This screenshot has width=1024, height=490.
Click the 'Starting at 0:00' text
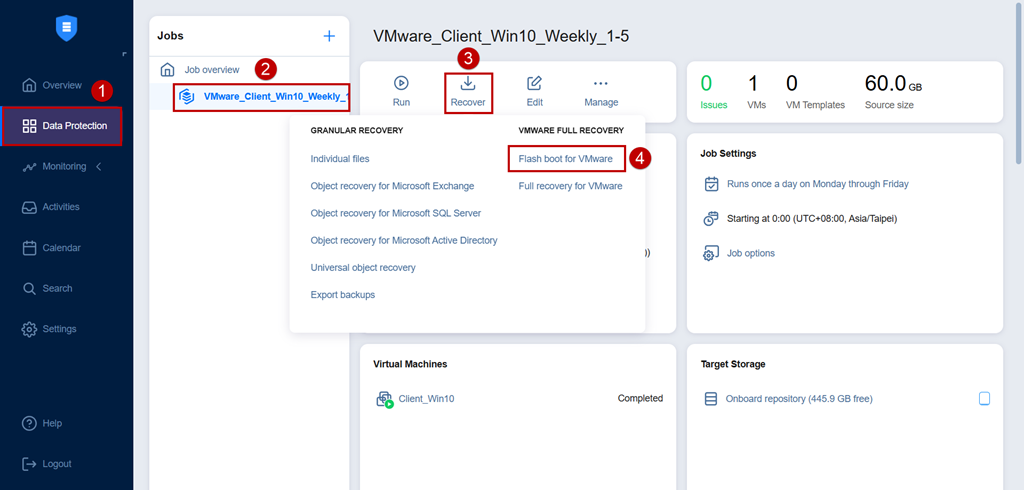(x=812, y=219)
